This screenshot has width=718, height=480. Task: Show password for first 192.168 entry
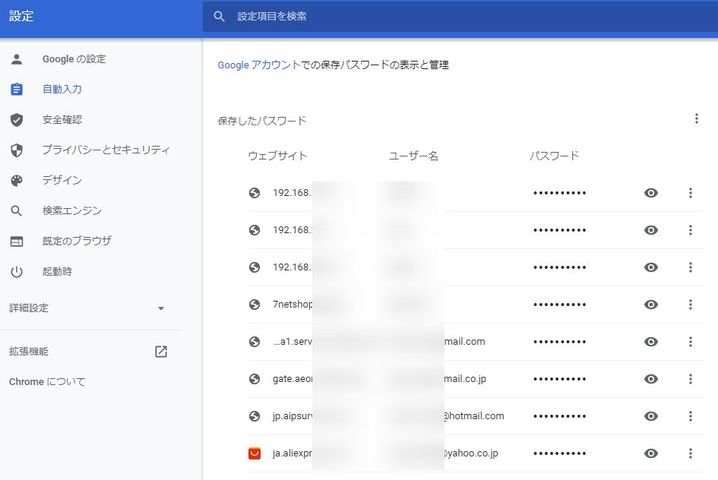[651, 193]
